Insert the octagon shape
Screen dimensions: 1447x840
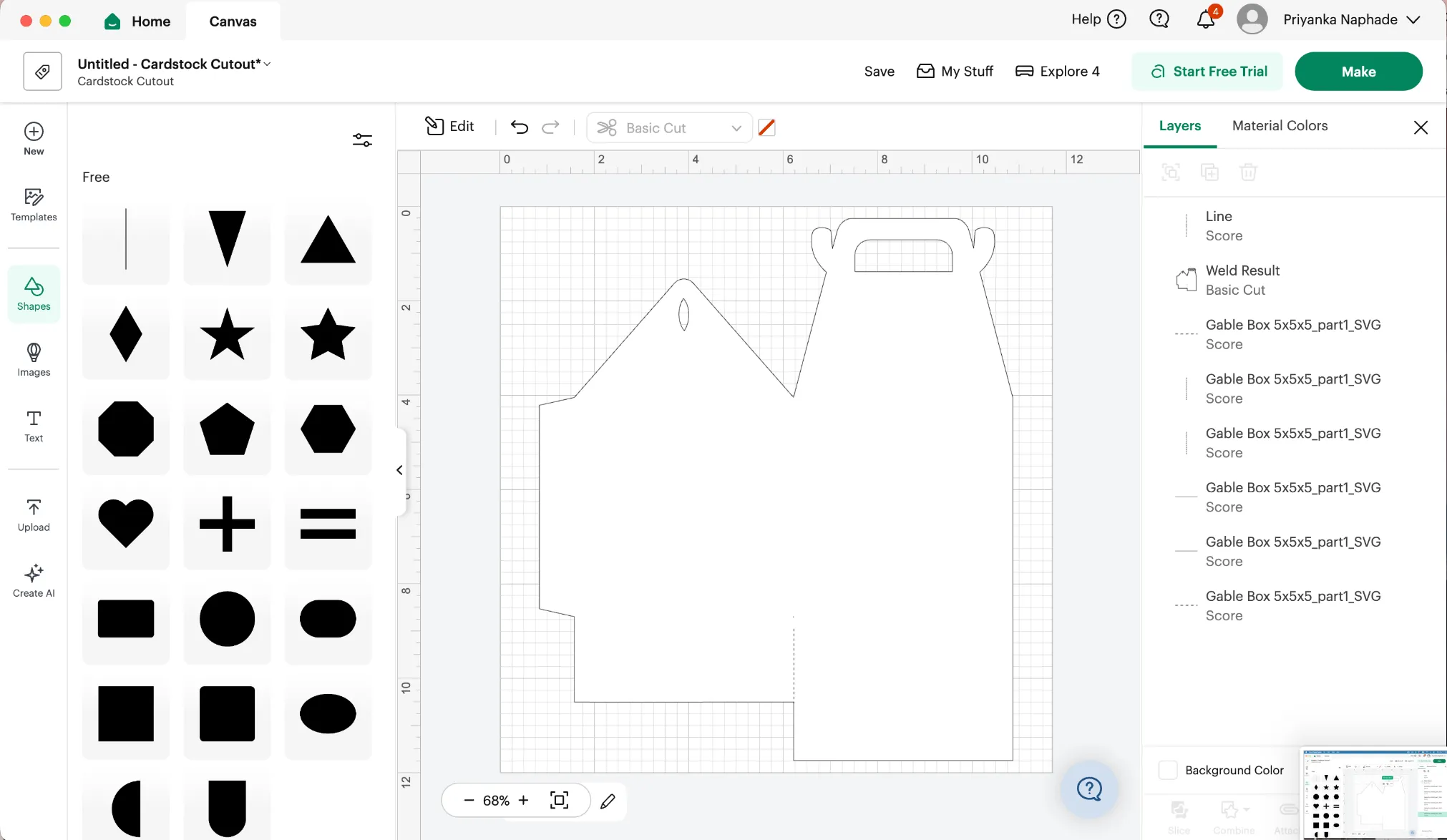pyautogui.click(x=126, y=429)
